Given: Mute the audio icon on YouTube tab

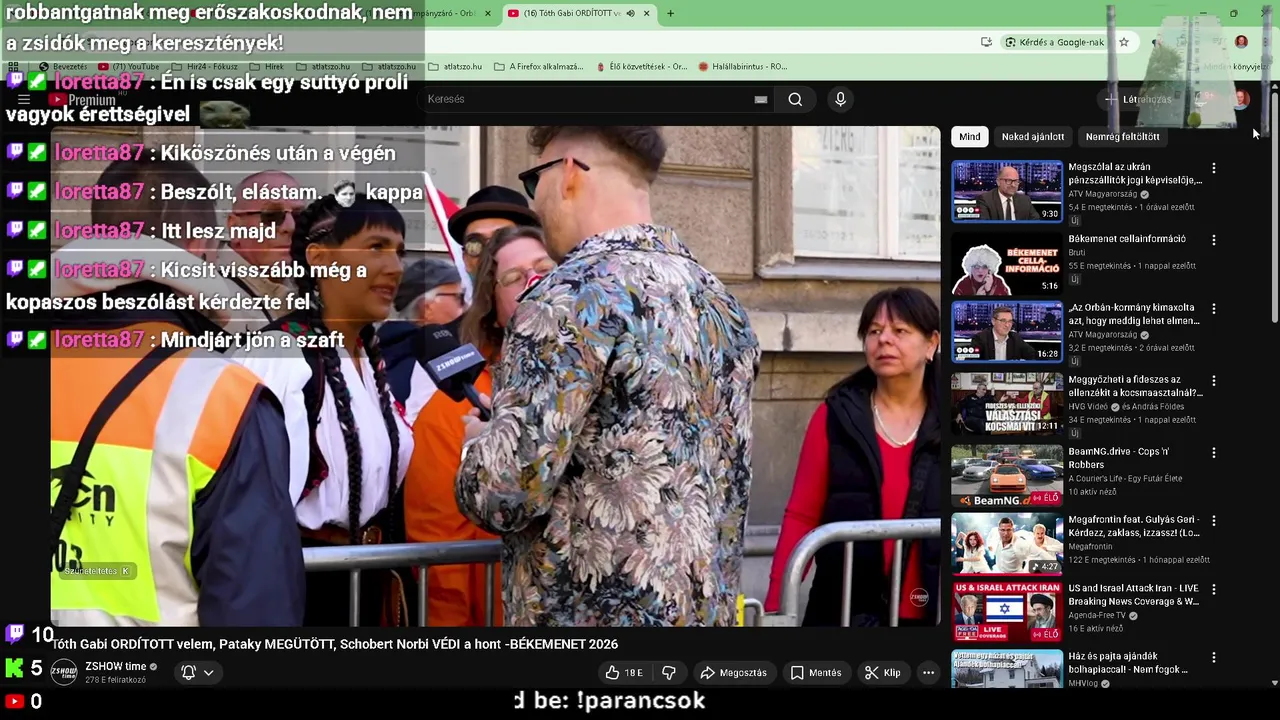Looking at the screenshot, I should point(630,13).
